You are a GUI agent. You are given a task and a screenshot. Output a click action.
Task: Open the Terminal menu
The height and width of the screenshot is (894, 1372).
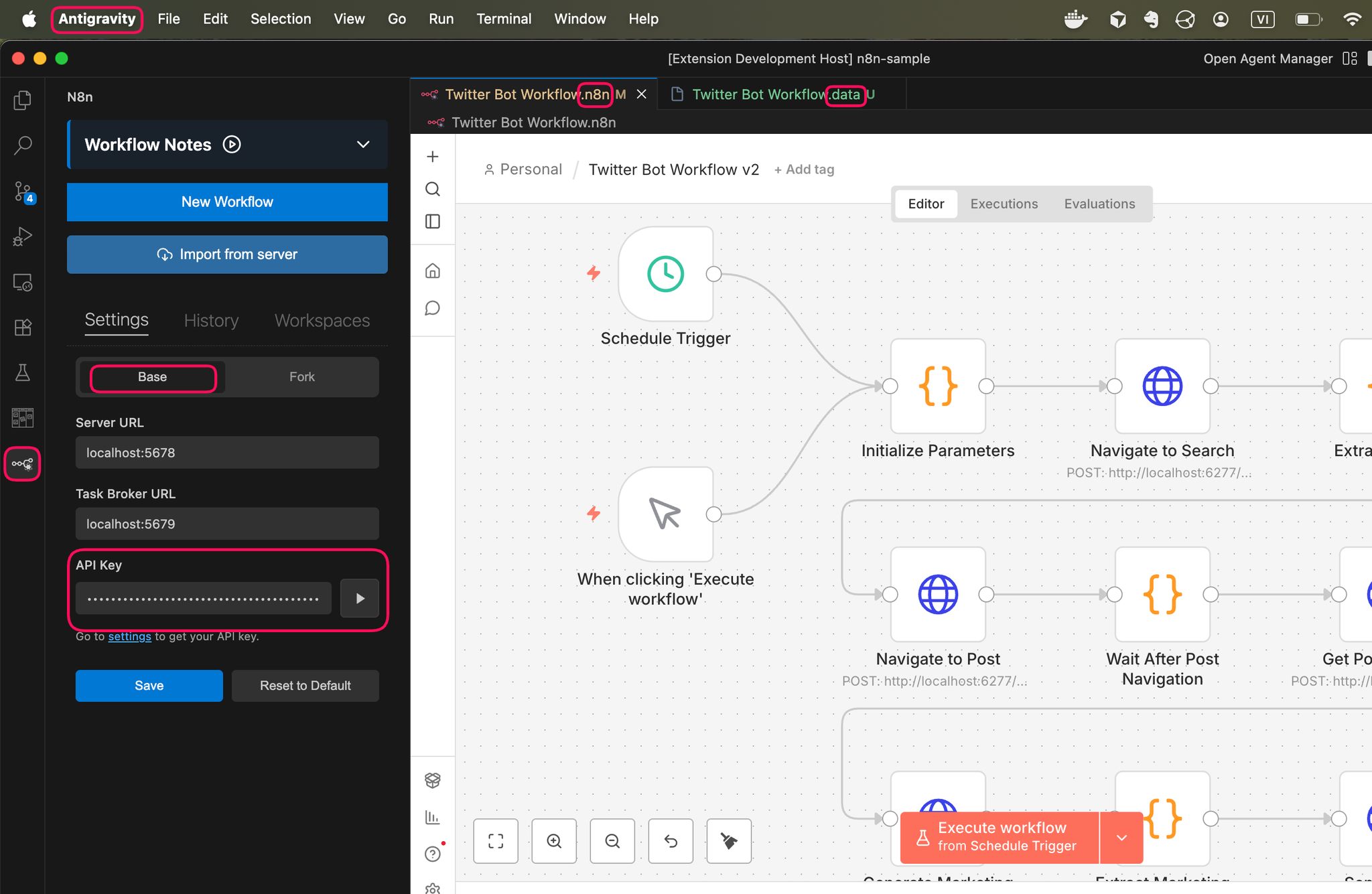click(x=504, y=19)
